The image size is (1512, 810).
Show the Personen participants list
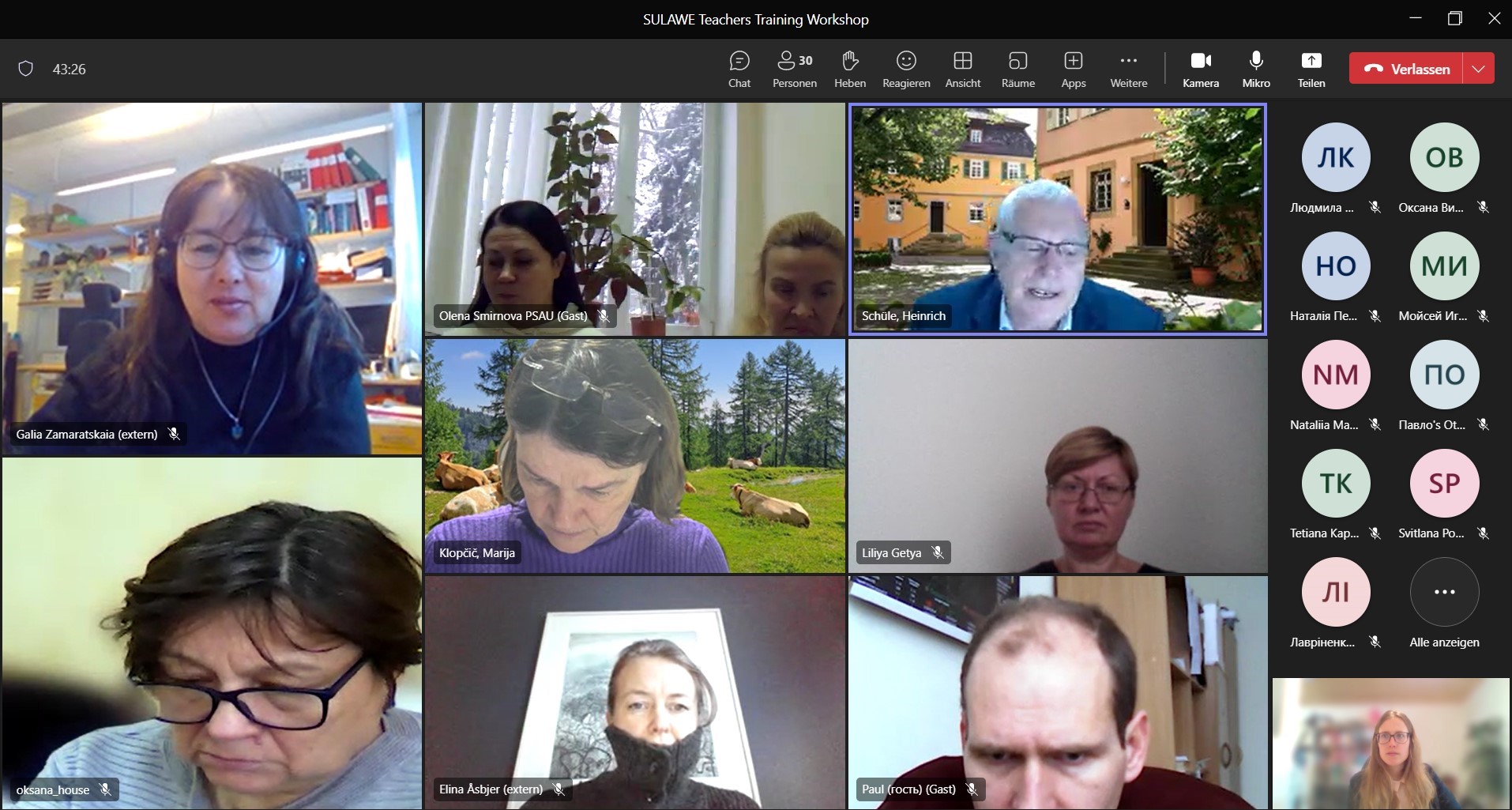pyautogui.click(x=795, y=70)
